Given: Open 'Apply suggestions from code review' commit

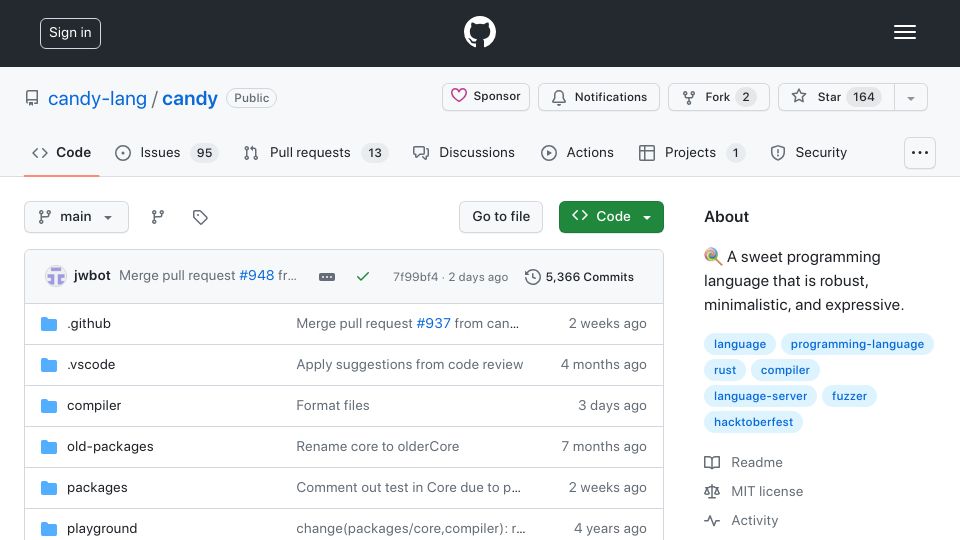Looking at the screenshot, I should [x=410, y=364].
